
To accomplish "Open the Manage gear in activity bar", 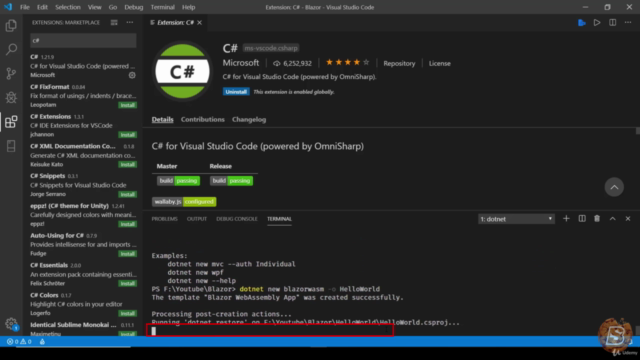I will (x=11, y=324).
